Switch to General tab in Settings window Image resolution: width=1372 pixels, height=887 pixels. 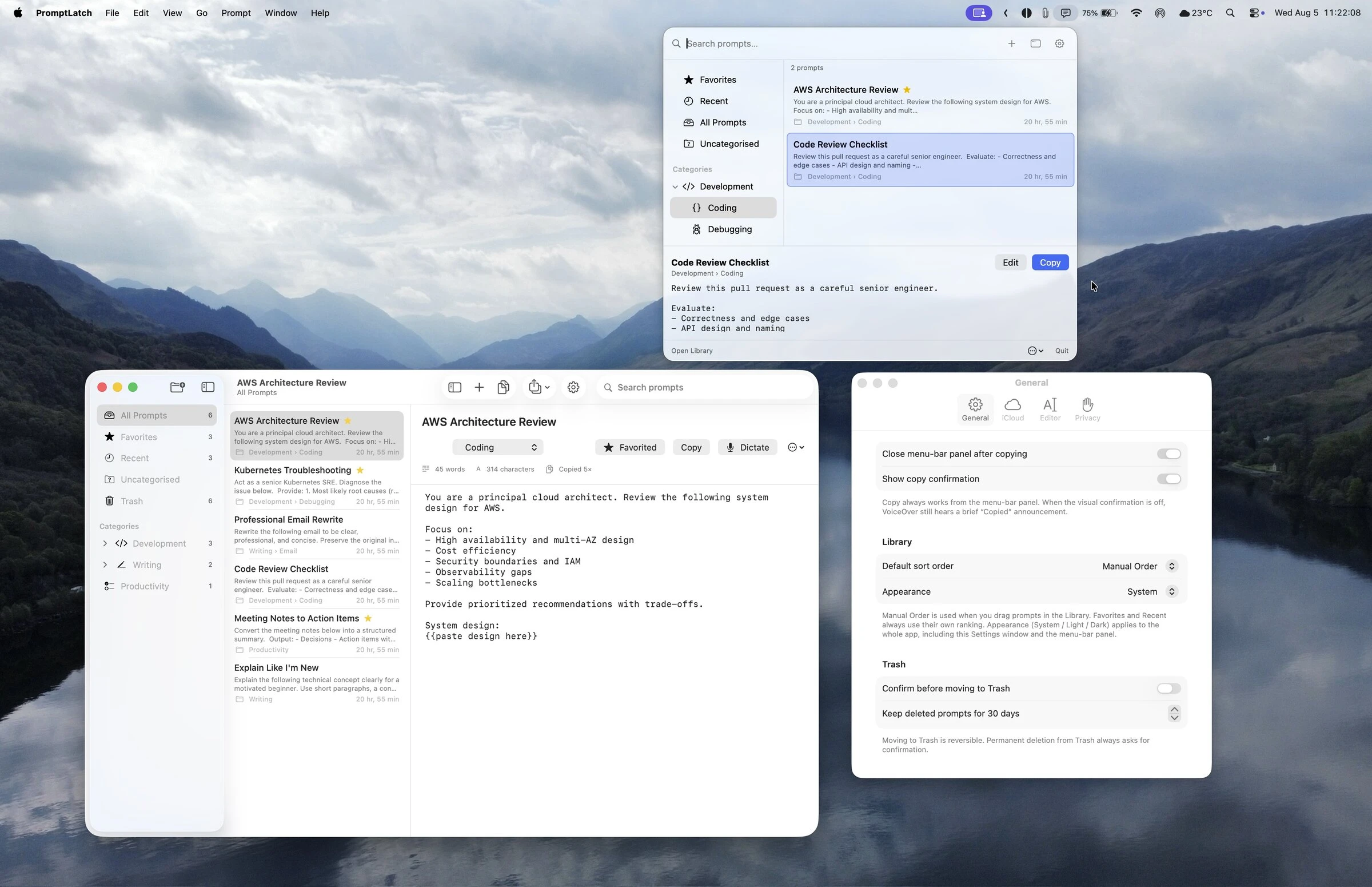(x=975, y=409)
